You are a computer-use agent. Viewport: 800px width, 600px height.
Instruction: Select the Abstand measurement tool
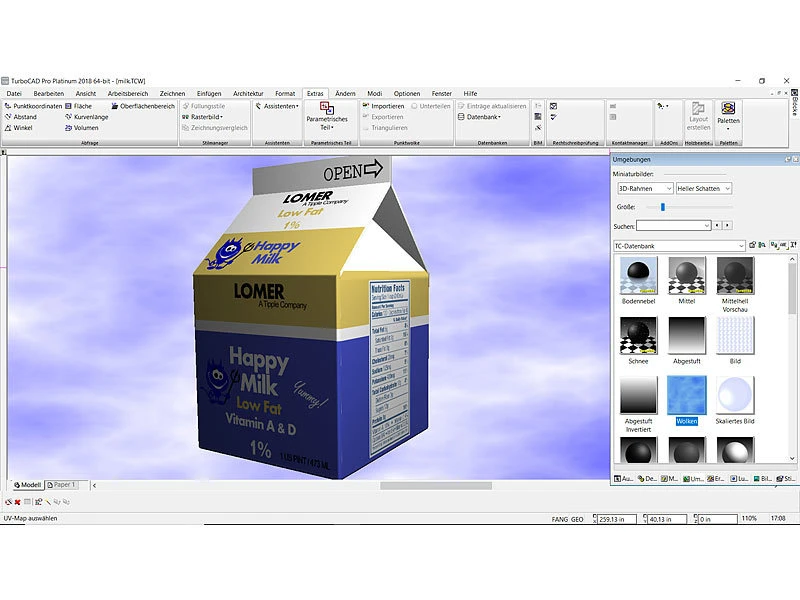[x=25, y=117]
